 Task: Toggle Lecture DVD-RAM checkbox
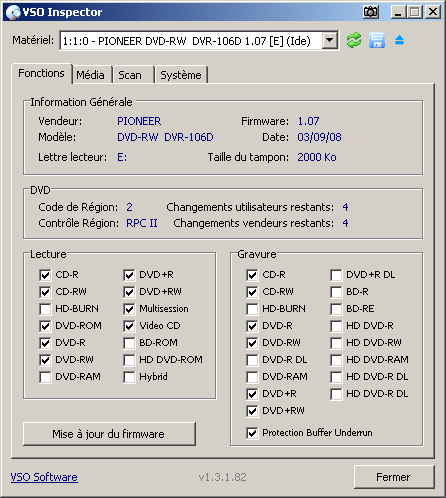[x=45, y=377]
